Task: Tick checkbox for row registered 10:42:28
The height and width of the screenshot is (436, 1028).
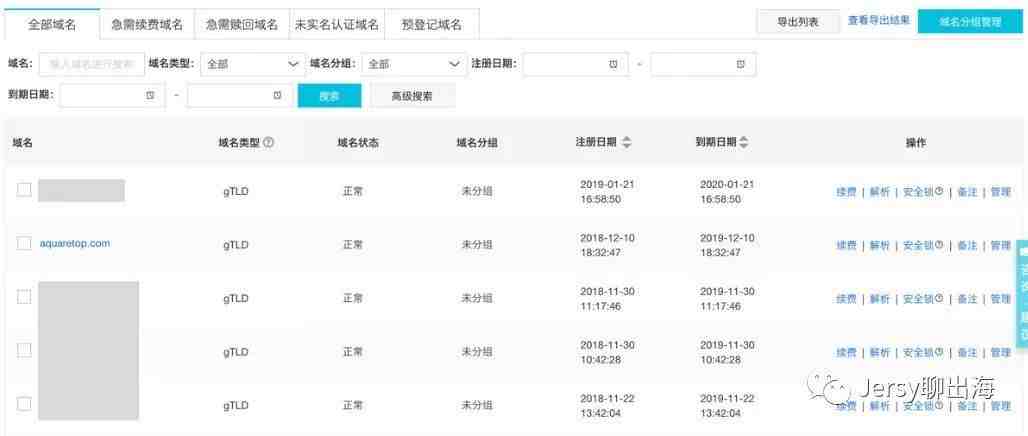Action: tap(24, 350)
